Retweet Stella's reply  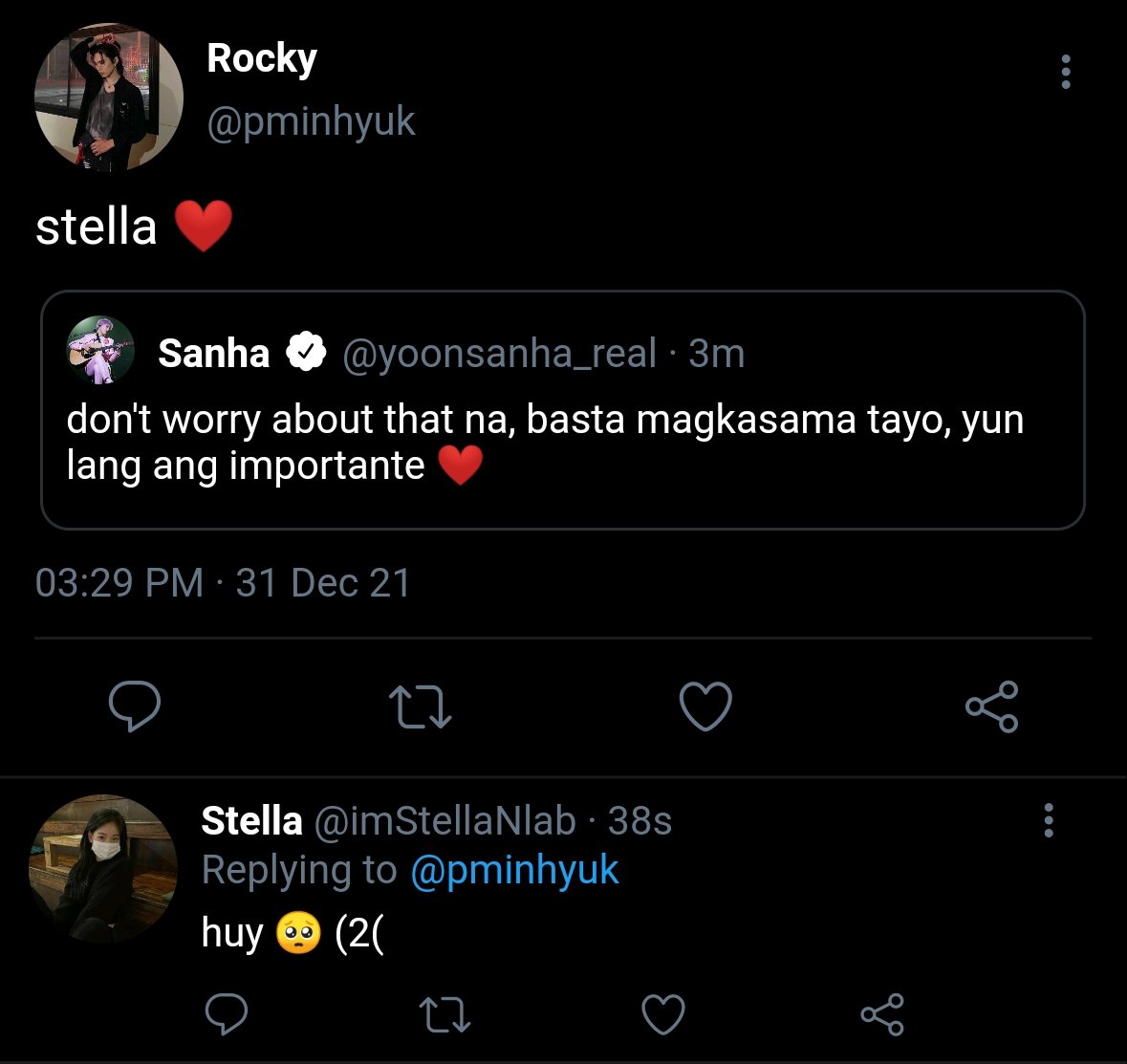(x=444, y=1014)
